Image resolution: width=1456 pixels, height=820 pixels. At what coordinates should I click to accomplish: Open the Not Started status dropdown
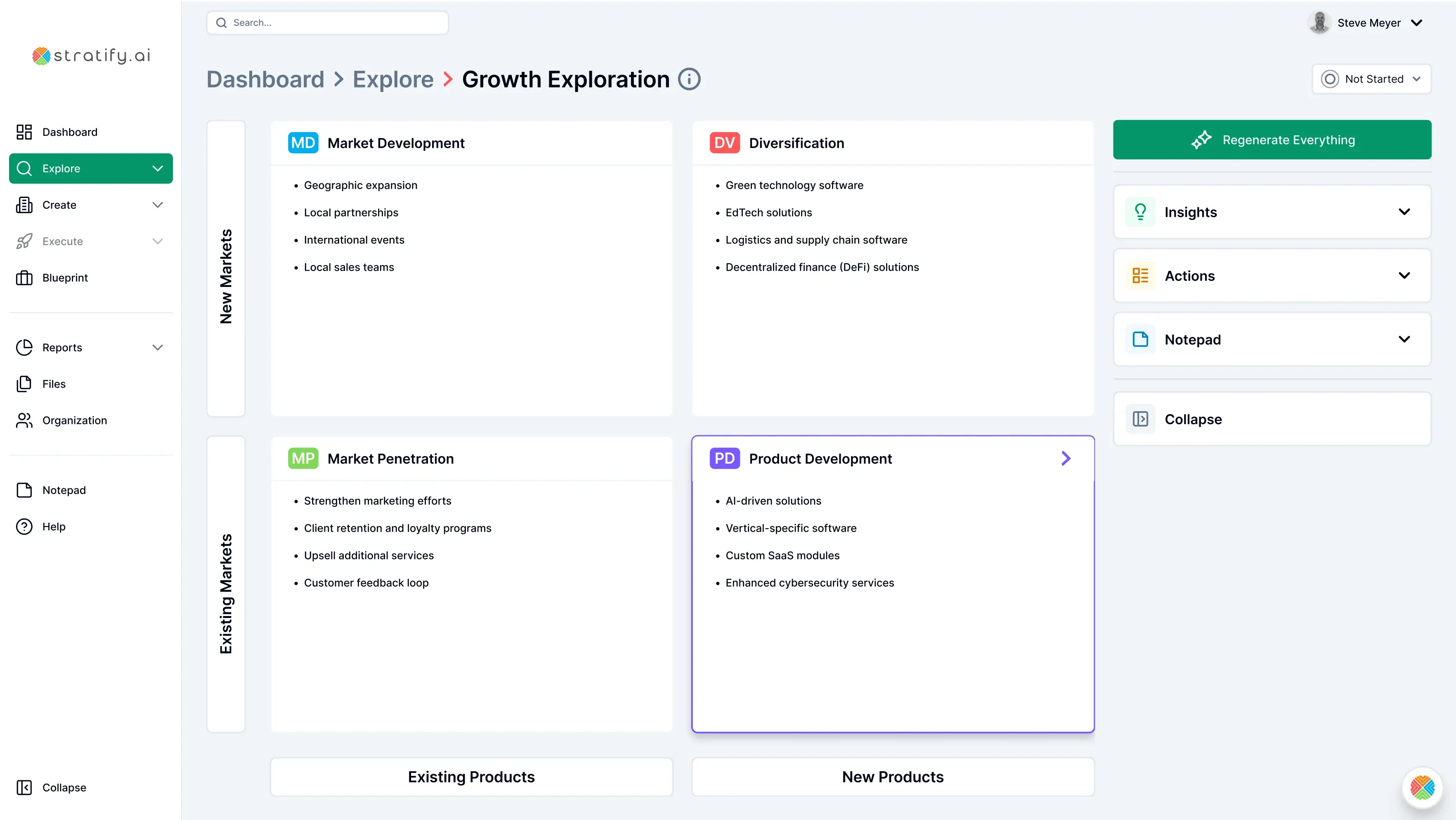pos(1371,79)
